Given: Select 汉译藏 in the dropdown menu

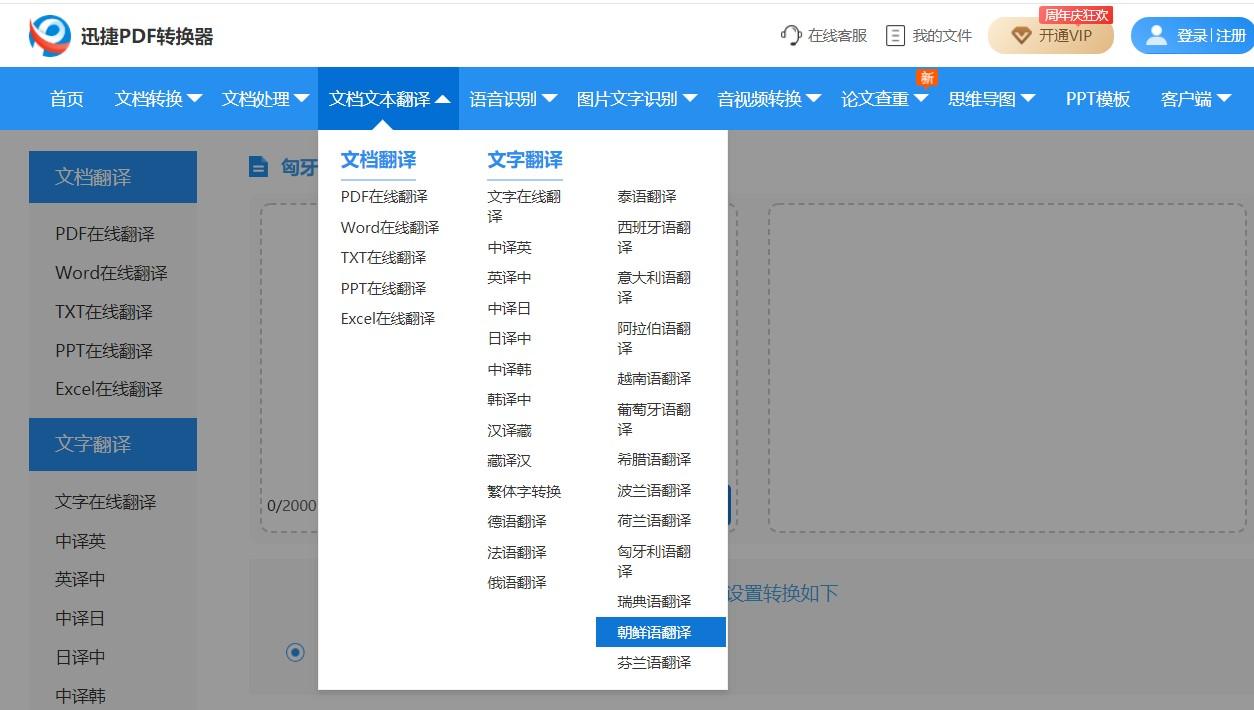Looking at the screenshot, I should point(510,430).
